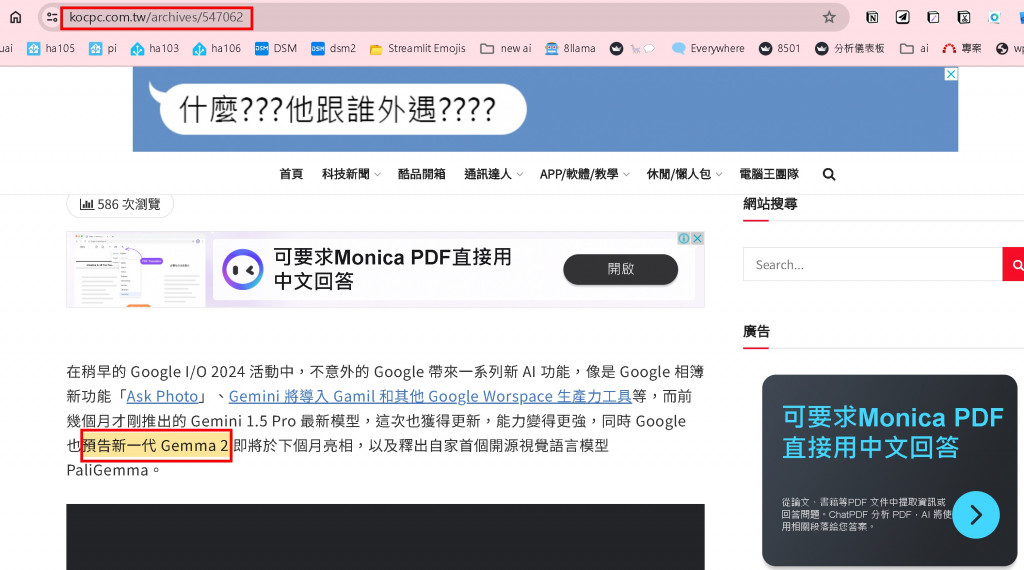Click the 什麼???他跟誰外遇???? banner ad
The height and width of the screenshot is (570, 1024).
point(545,110)
